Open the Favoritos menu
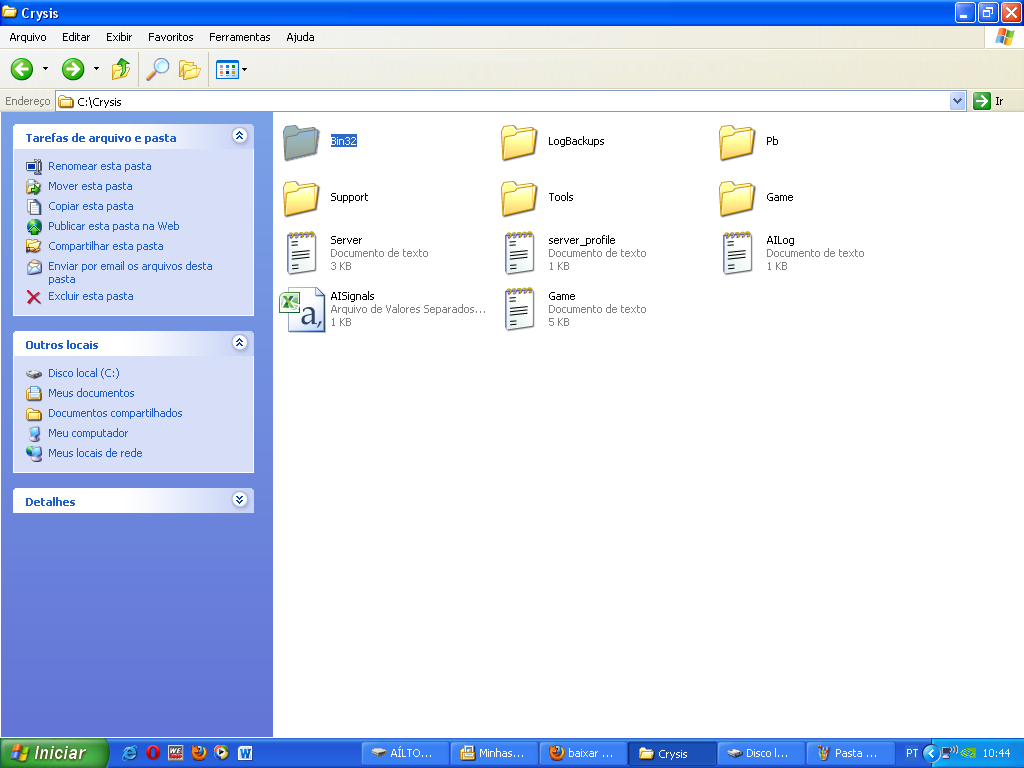This screenshot has width=1024, height=768. click(x=170, y=37)
